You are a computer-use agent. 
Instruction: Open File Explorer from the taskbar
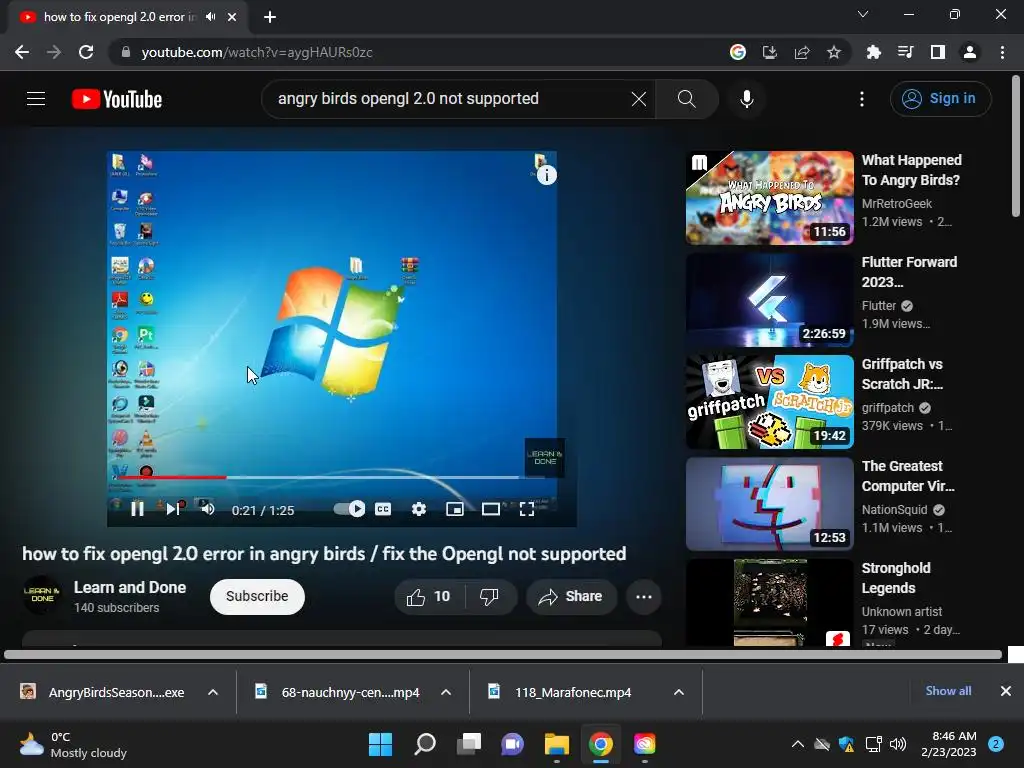557,744
